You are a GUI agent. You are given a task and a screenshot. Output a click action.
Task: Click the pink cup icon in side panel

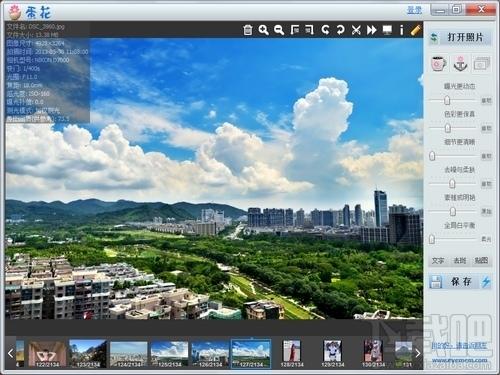439,63
